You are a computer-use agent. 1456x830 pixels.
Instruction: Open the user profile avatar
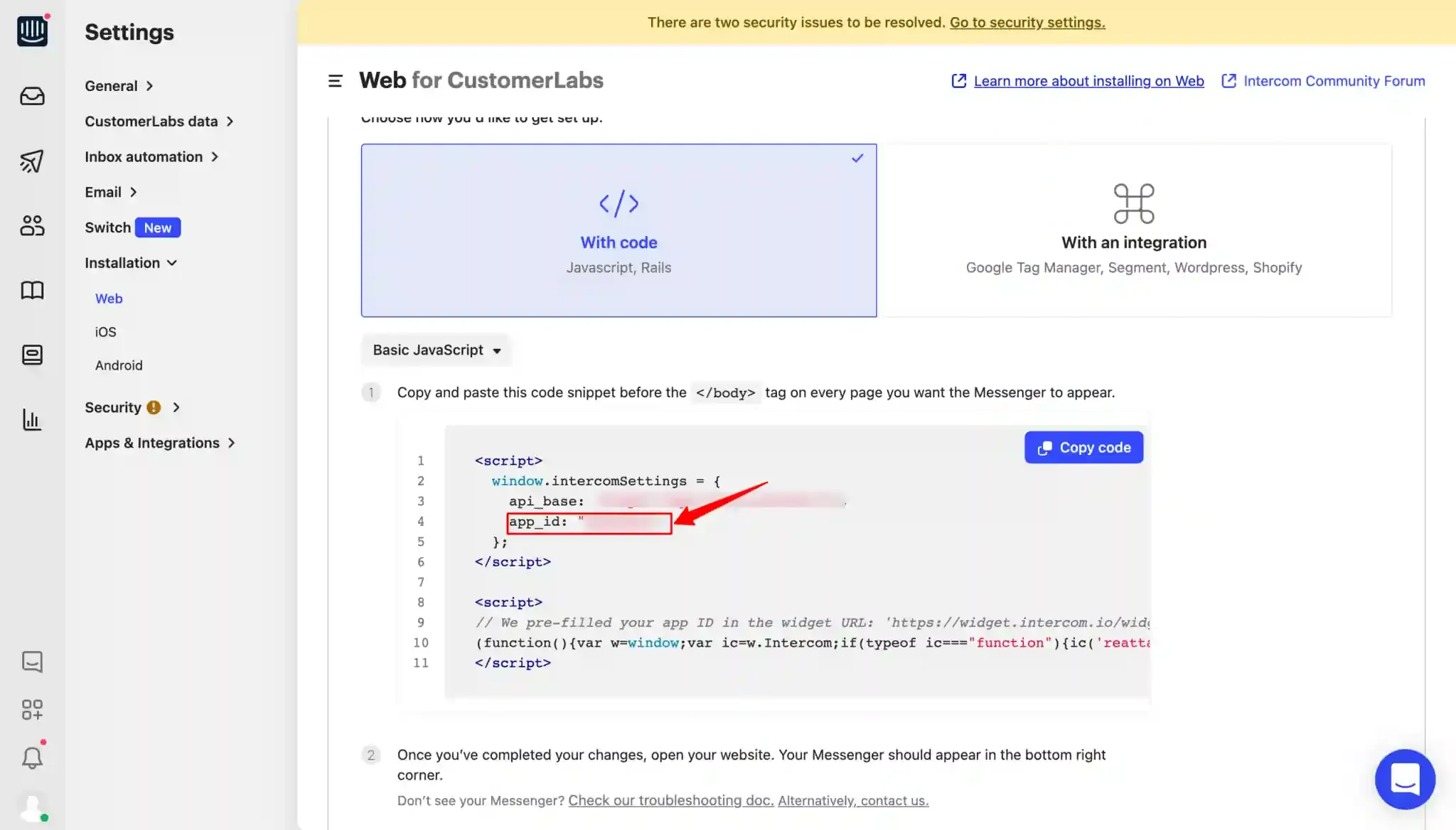(x=32, y=807)
